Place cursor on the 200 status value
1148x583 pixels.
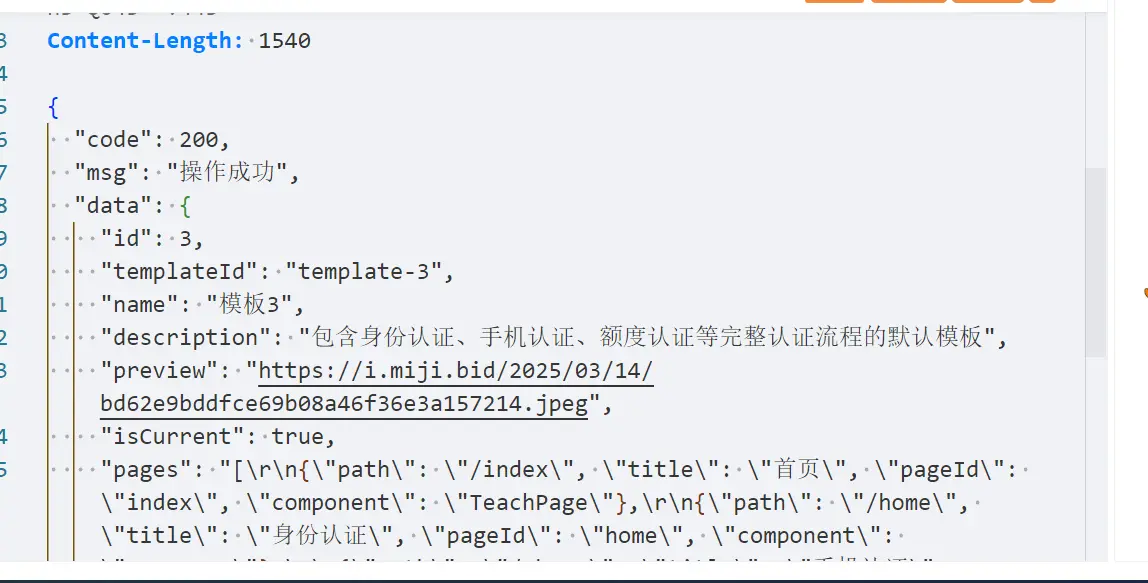(x=205, y=140)
